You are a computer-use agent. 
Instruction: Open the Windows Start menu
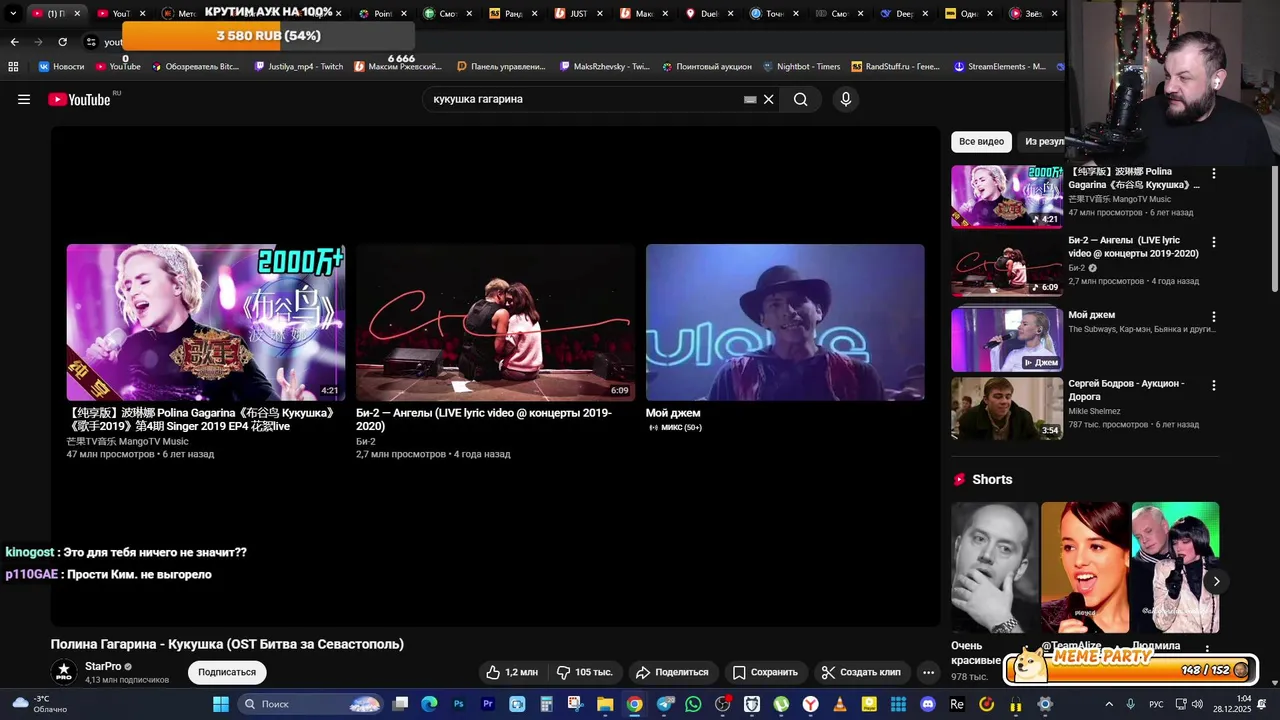point(221,704)
